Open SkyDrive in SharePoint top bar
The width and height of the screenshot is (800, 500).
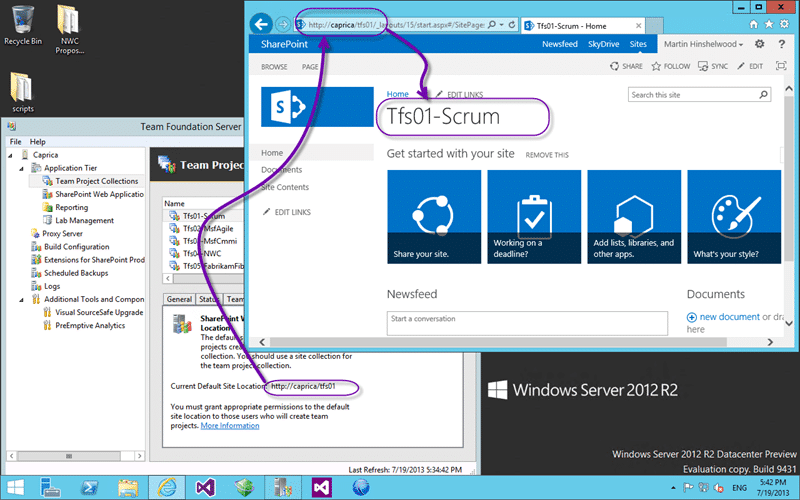pyautogui.click(x=604, y=44)
